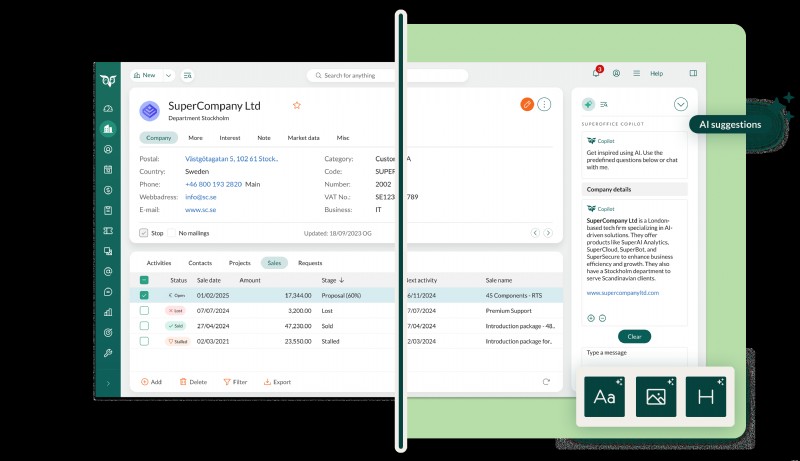This screenshot has width=800, height=461.
Task: Open the dropdown arrow next to New
Action: 168,75
